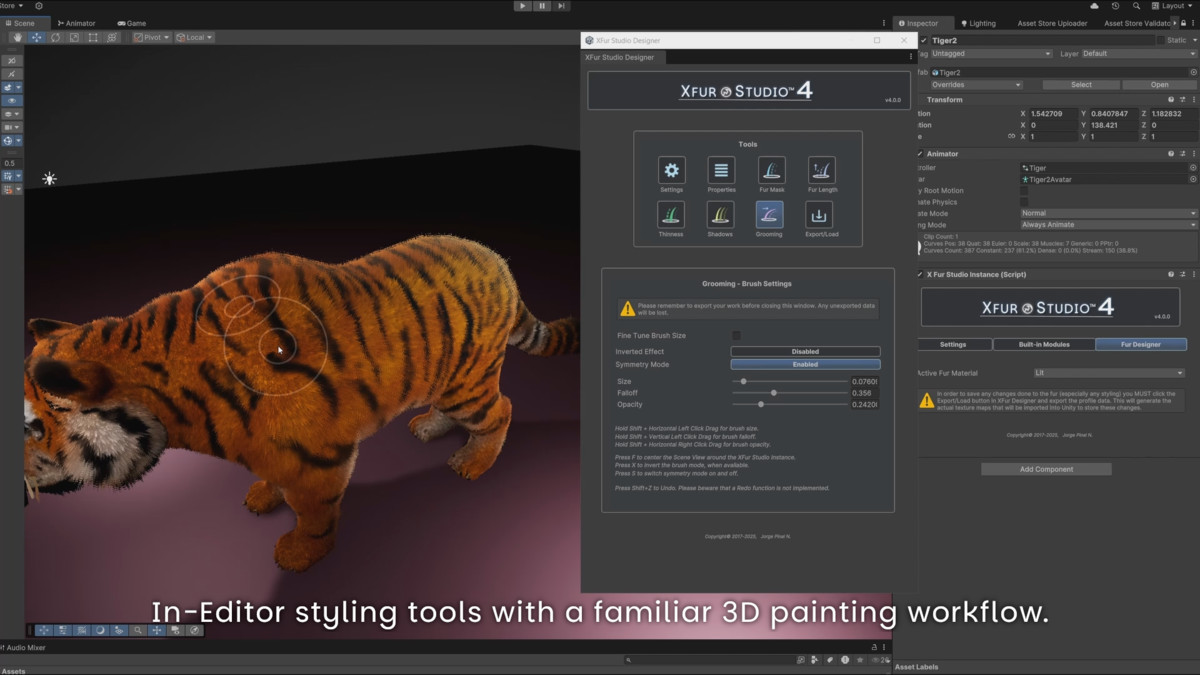Select the Transform tool in Scene toolbar
1200x675 pixels.
coord(112,37)
